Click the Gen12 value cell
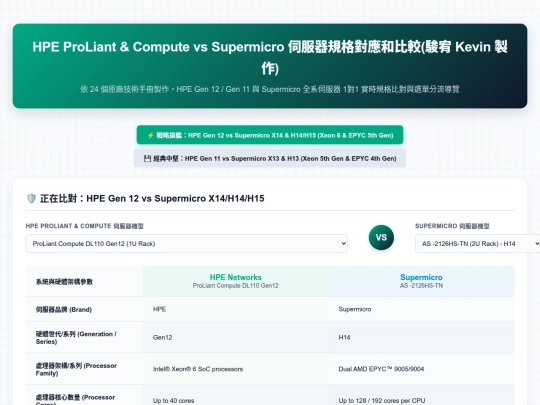The image size is (540, 405). tap(236, 338)
